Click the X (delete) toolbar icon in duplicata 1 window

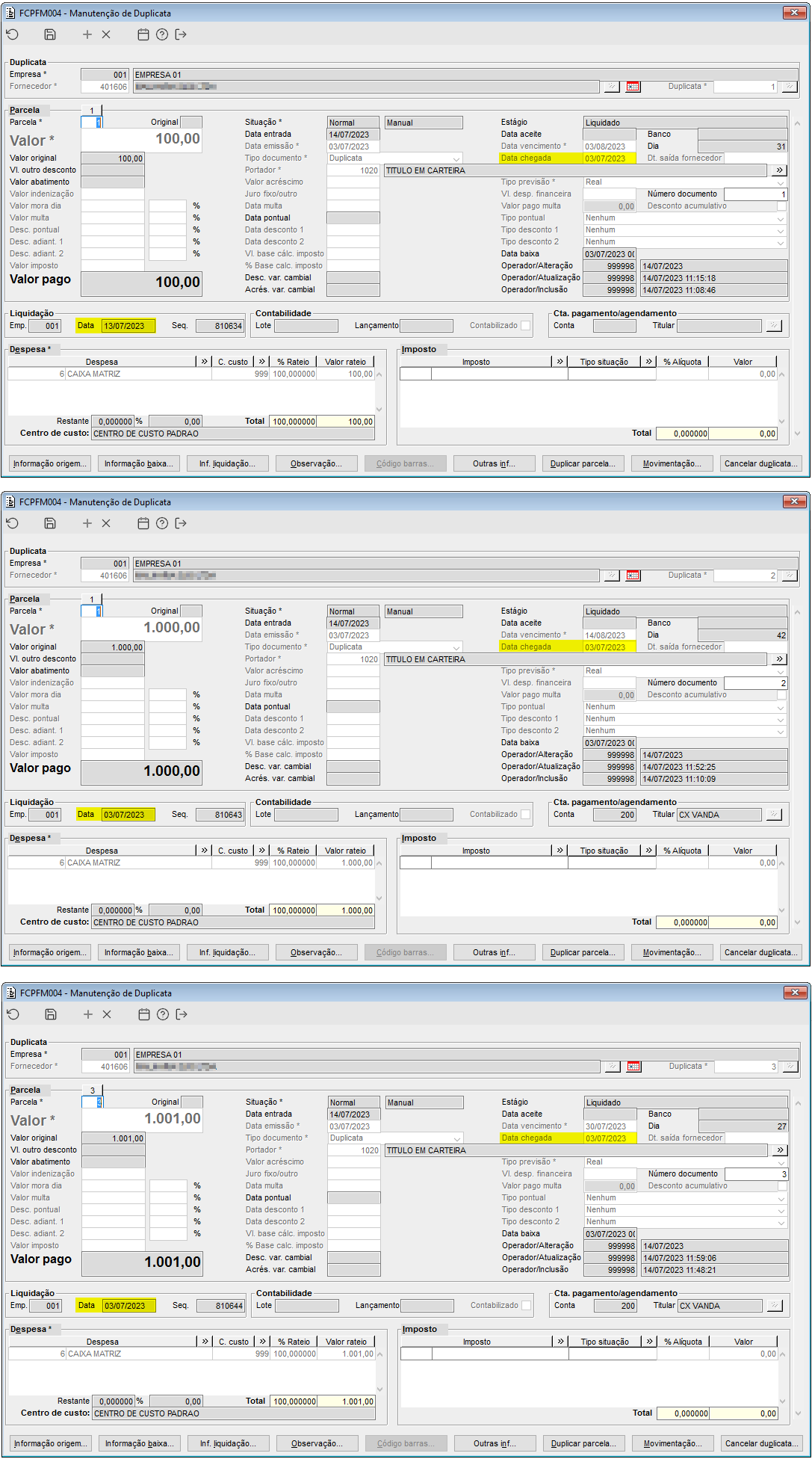point(106,34)
